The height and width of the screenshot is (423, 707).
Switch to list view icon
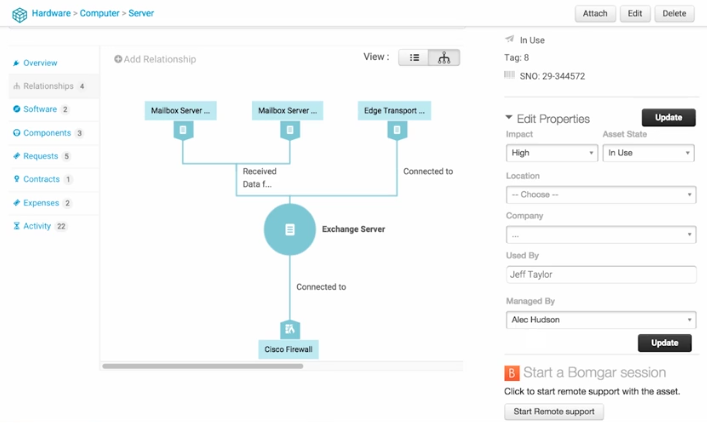click(414, 58)
